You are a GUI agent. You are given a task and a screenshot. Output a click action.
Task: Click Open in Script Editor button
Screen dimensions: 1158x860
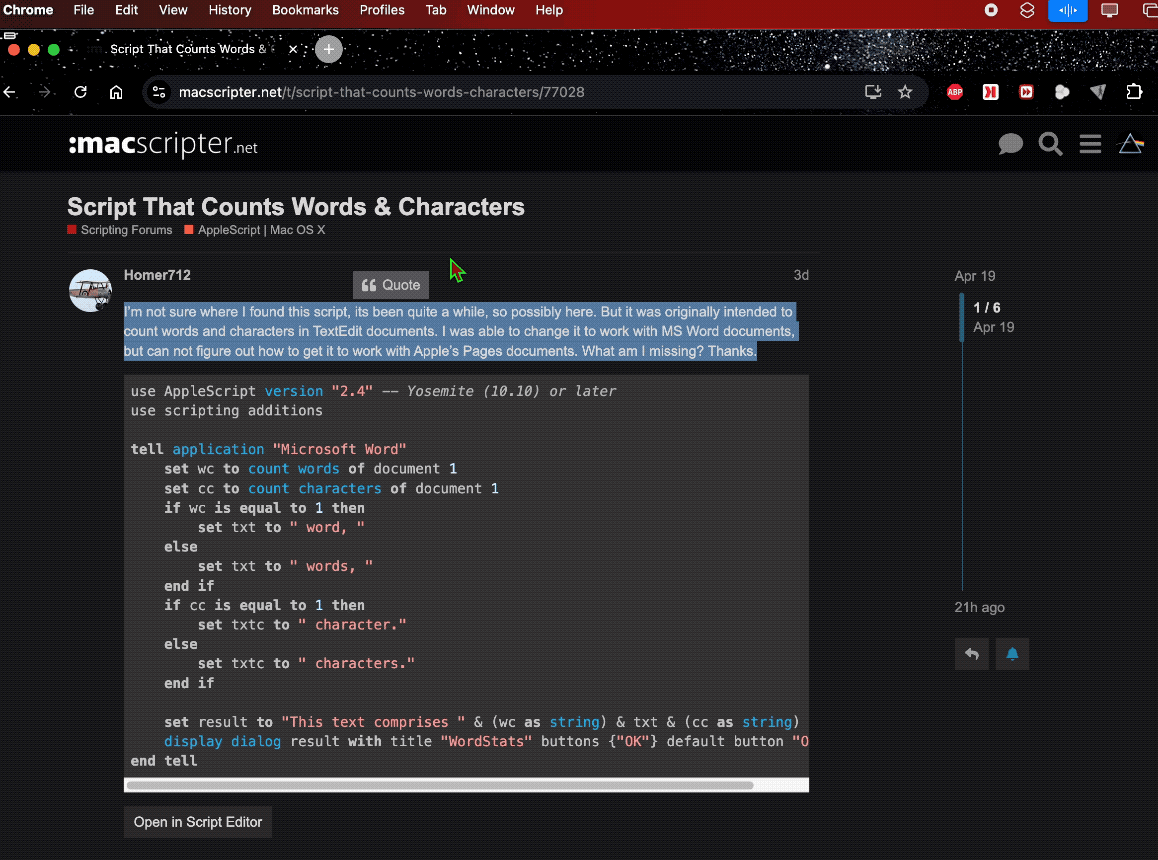point(198,822)
